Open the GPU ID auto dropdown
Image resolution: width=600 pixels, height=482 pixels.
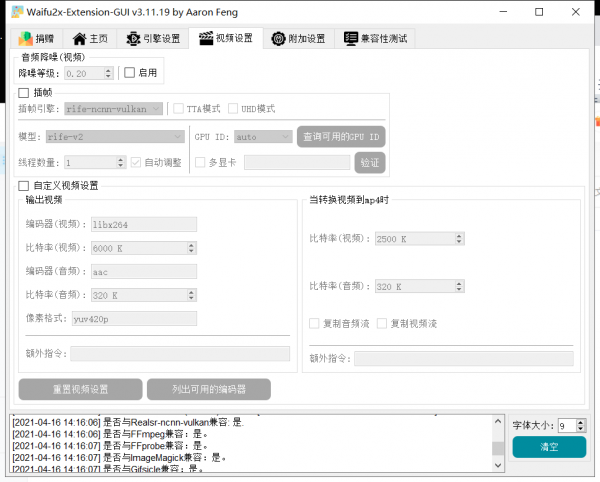[263, 137]
